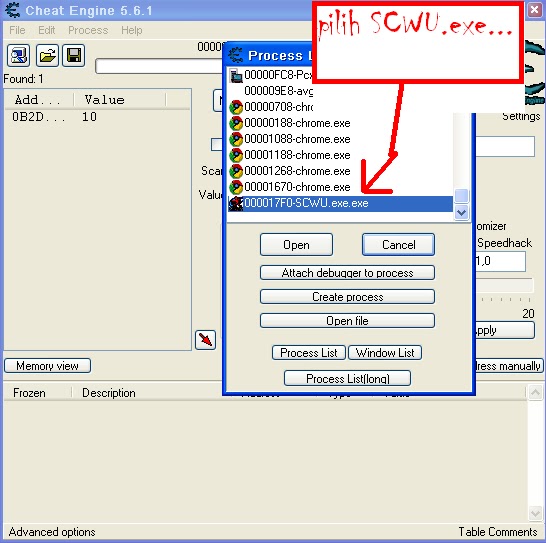Viewport: 546px width, 543px height.
Task: Click Attach debugger to process
Action: (x=348, y=272)
